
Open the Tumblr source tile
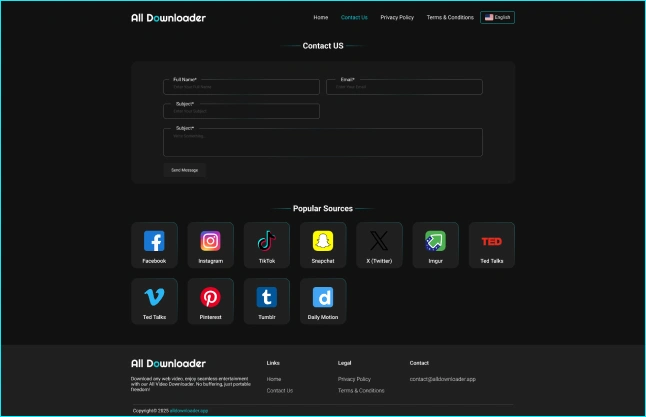pyautogui.click(x=267, y=298)
